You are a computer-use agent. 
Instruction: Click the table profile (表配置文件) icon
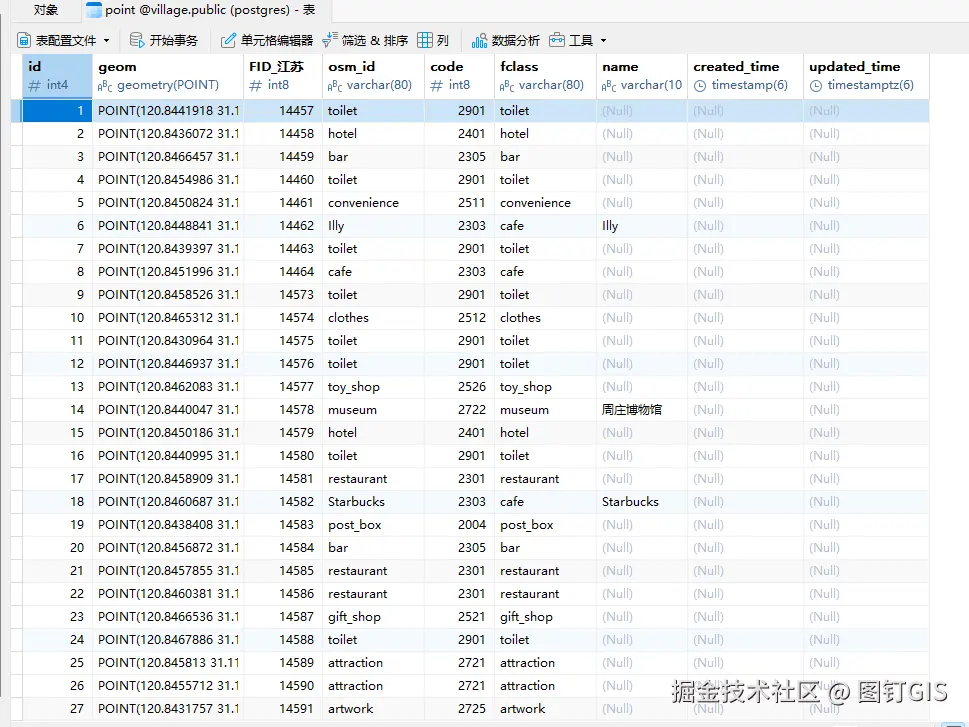coord(24,41)
